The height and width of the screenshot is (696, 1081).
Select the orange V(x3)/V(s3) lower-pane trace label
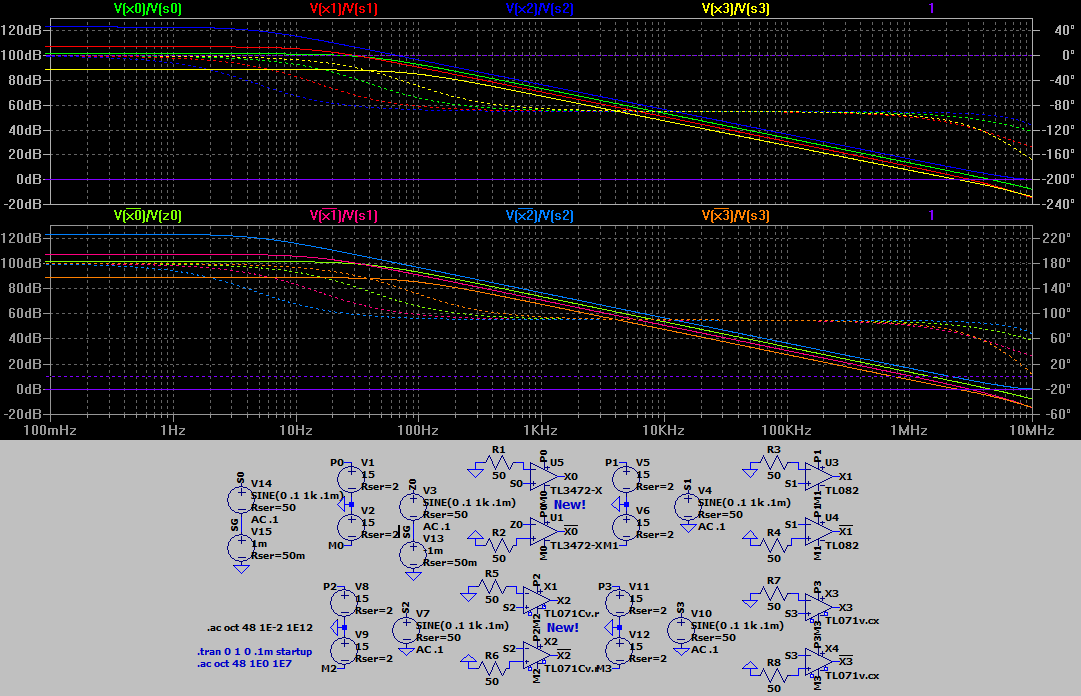click(x=735, y=215)
